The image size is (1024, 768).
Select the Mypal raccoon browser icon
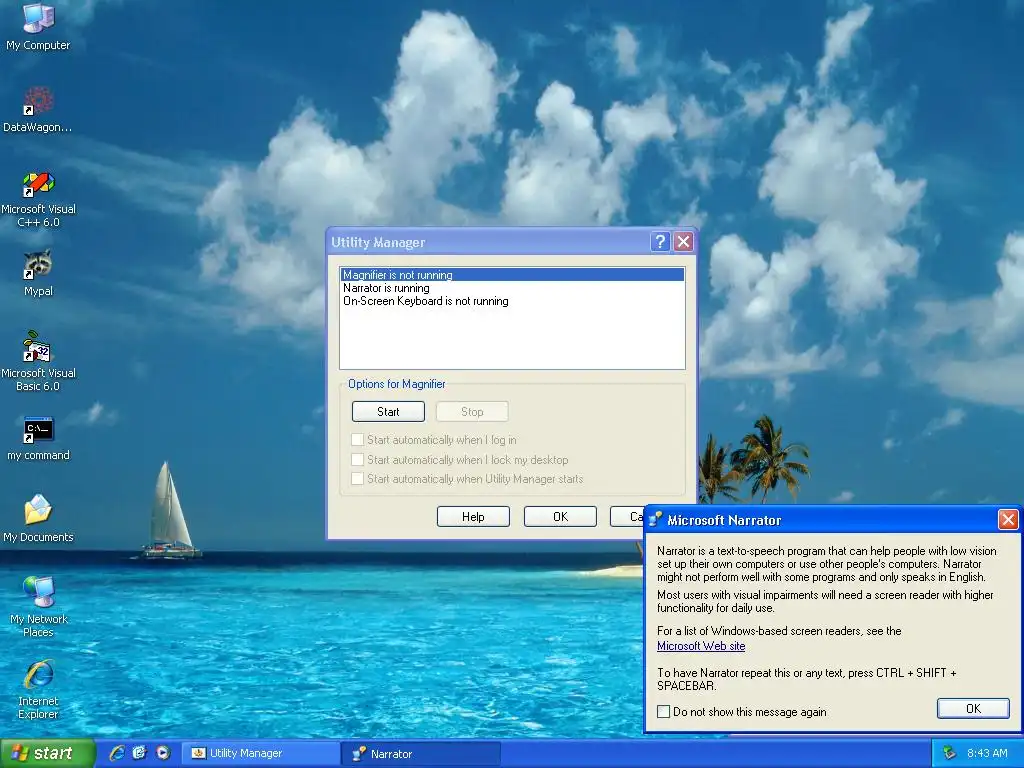[x=38, y=273]
